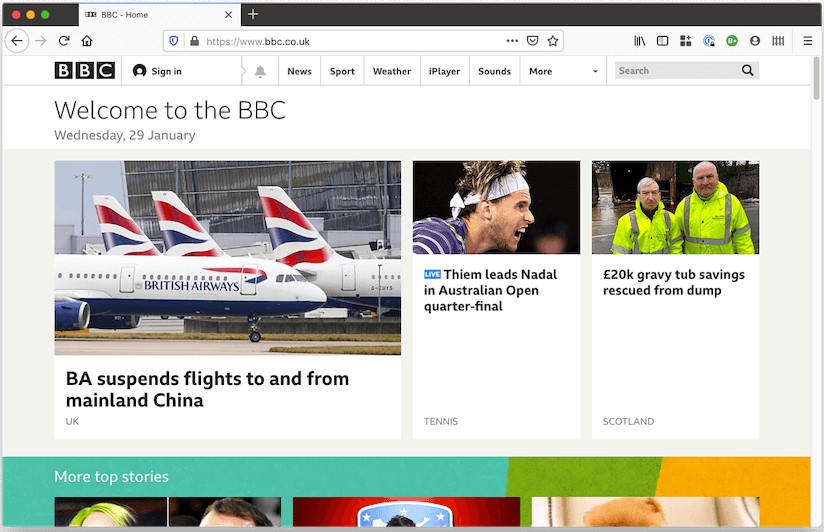
Task: Click the UK category label
Action: point(72,421)
